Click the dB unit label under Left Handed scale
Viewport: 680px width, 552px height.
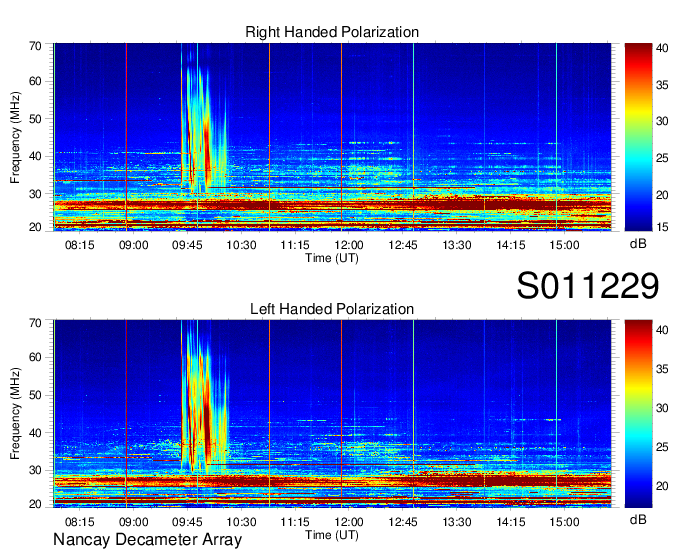pyautogui.click(x=638, y=519)
